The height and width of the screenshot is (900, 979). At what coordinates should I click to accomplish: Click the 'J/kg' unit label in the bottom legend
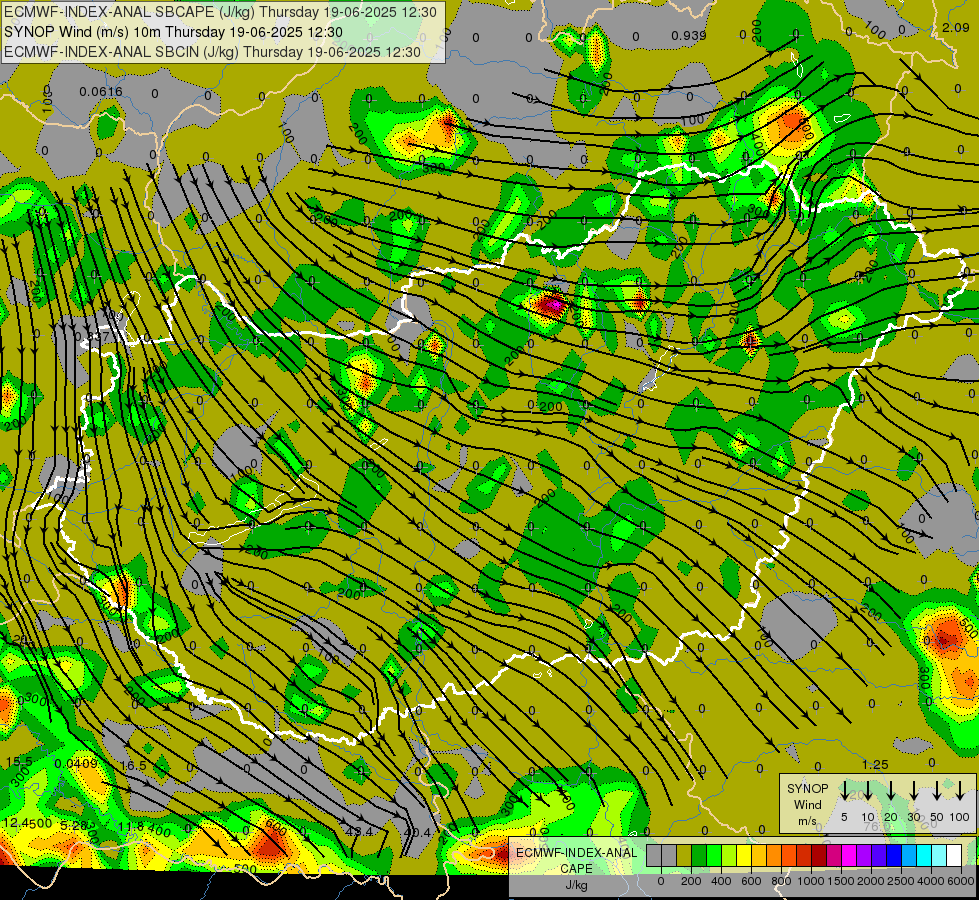(576, 885)
